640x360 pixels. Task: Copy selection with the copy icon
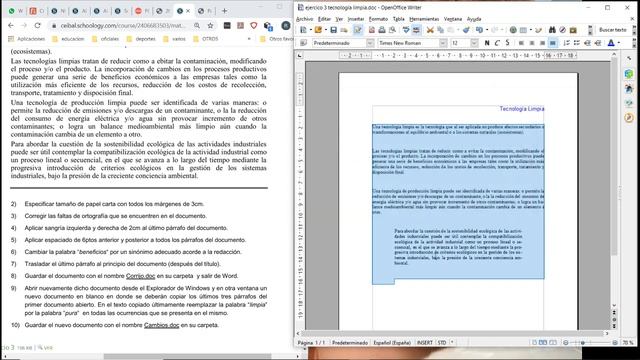coord(440,30)
